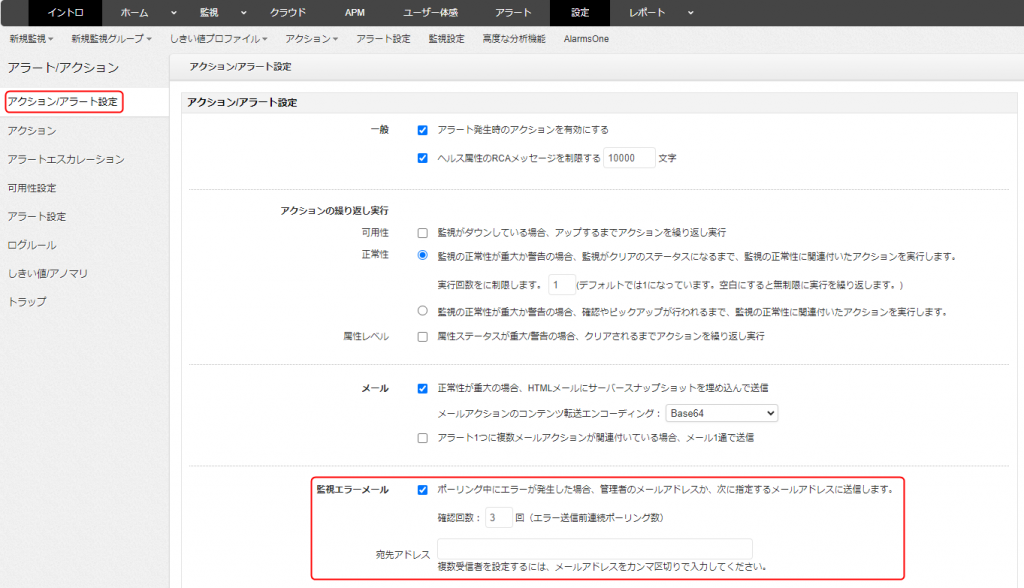This screenshot has height=588, width=1024.
Task: Expand the ホーム tab dropdown arrow
Action: click(x=174, y=12)
